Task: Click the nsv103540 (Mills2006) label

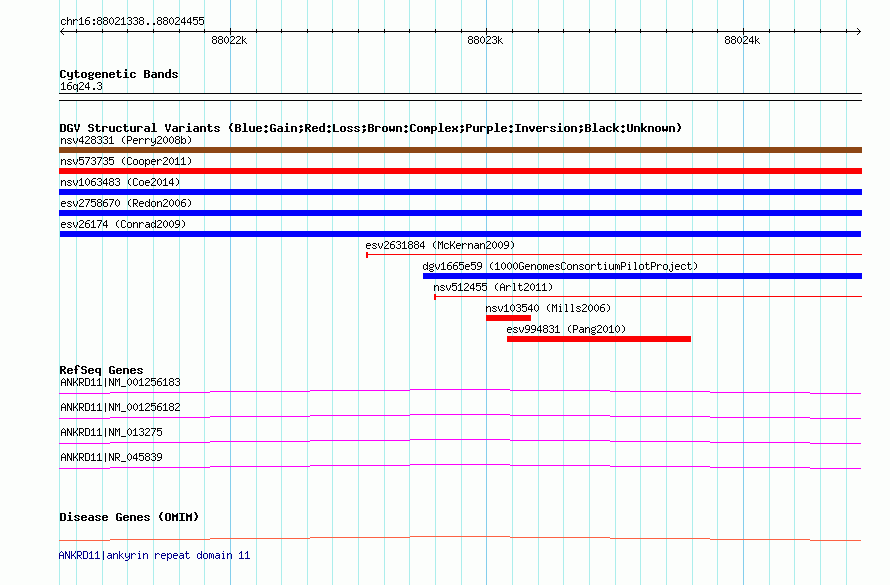Action: pos(548,308)
